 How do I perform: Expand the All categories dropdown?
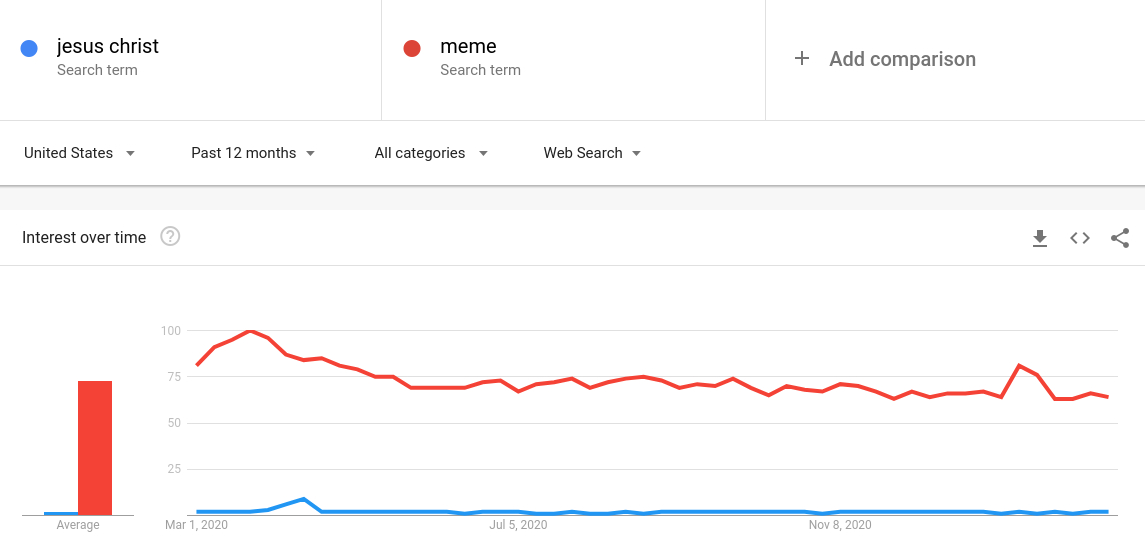[x=431, y=153]
